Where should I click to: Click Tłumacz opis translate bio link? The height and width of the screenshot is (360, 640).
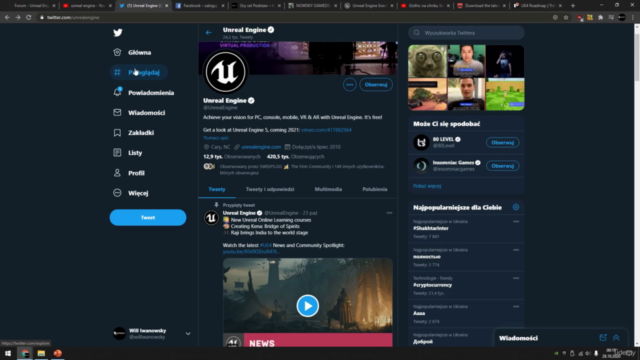[216, 138]
